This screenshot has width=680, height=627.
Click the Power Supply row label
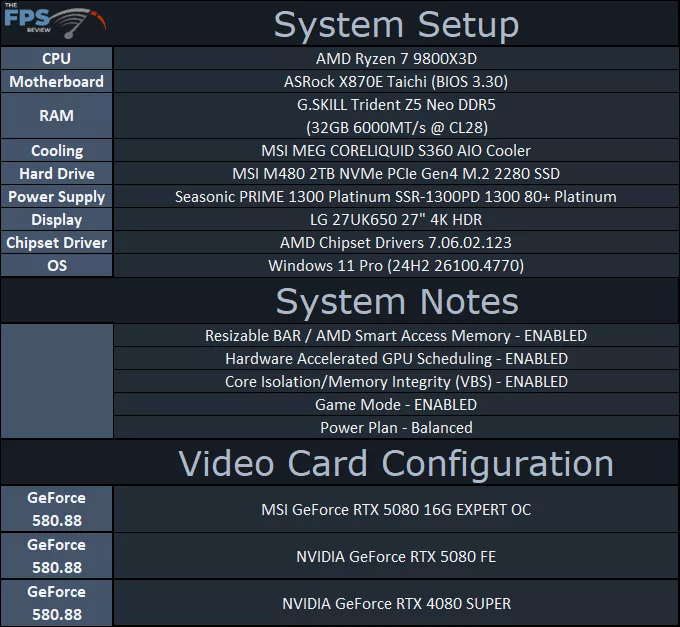(56, 196)
